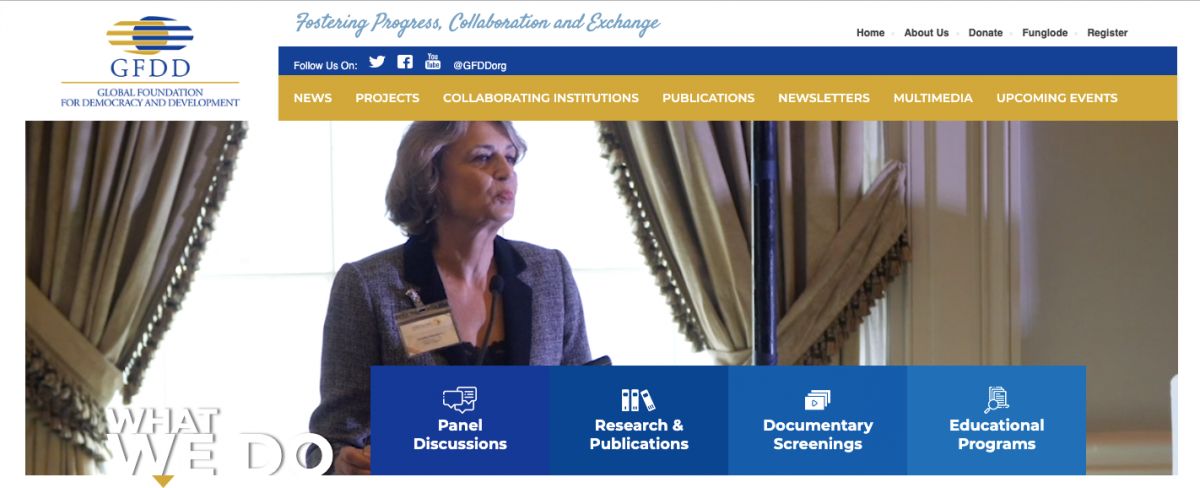Visit the Funglode link
This screenshot has width=1200, height=488.
1045,33
